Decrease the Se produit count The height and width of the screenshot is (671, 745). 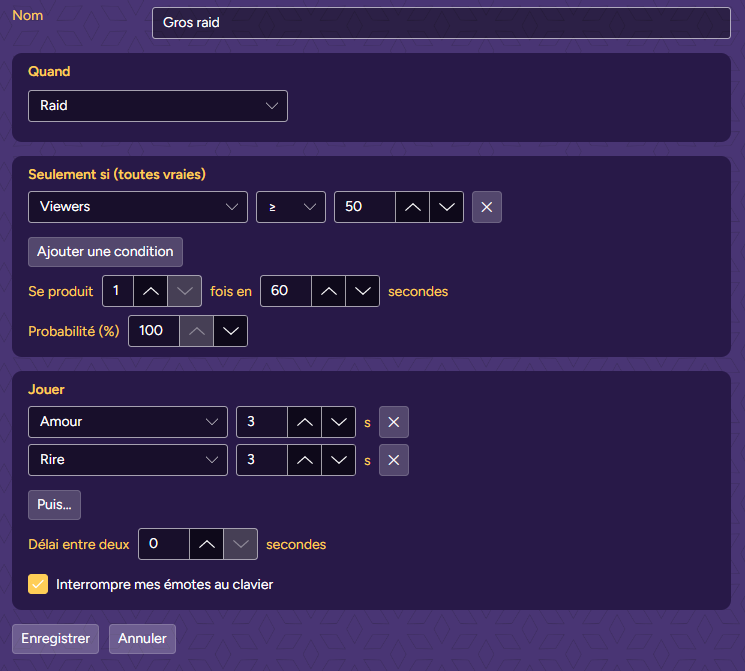[x=184, y=291]
